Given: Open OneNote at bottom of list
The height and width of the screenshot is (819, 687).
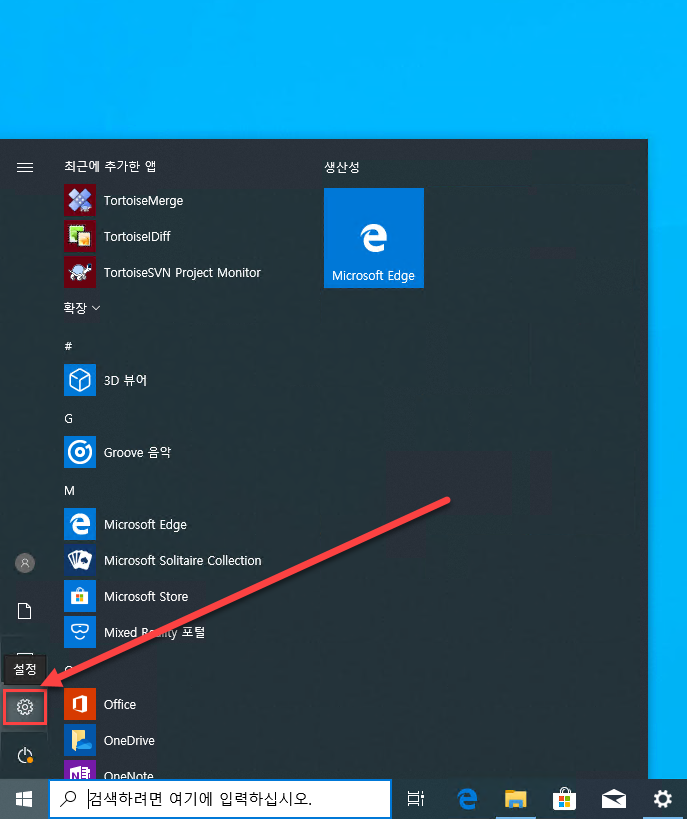Looking at the screenshot, I should [x=109, y=770].
